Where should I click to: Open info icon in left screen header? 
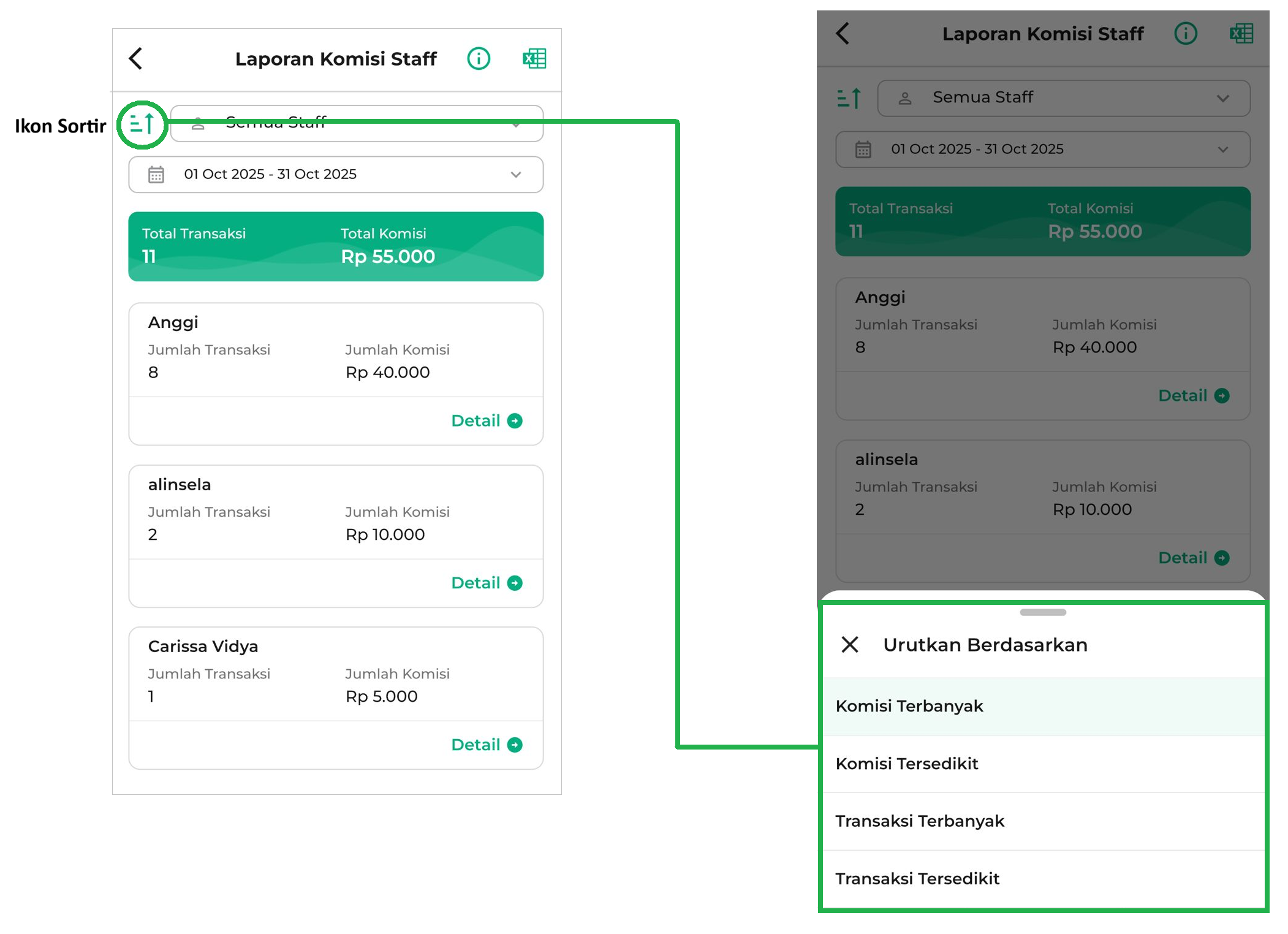[479, 59]
